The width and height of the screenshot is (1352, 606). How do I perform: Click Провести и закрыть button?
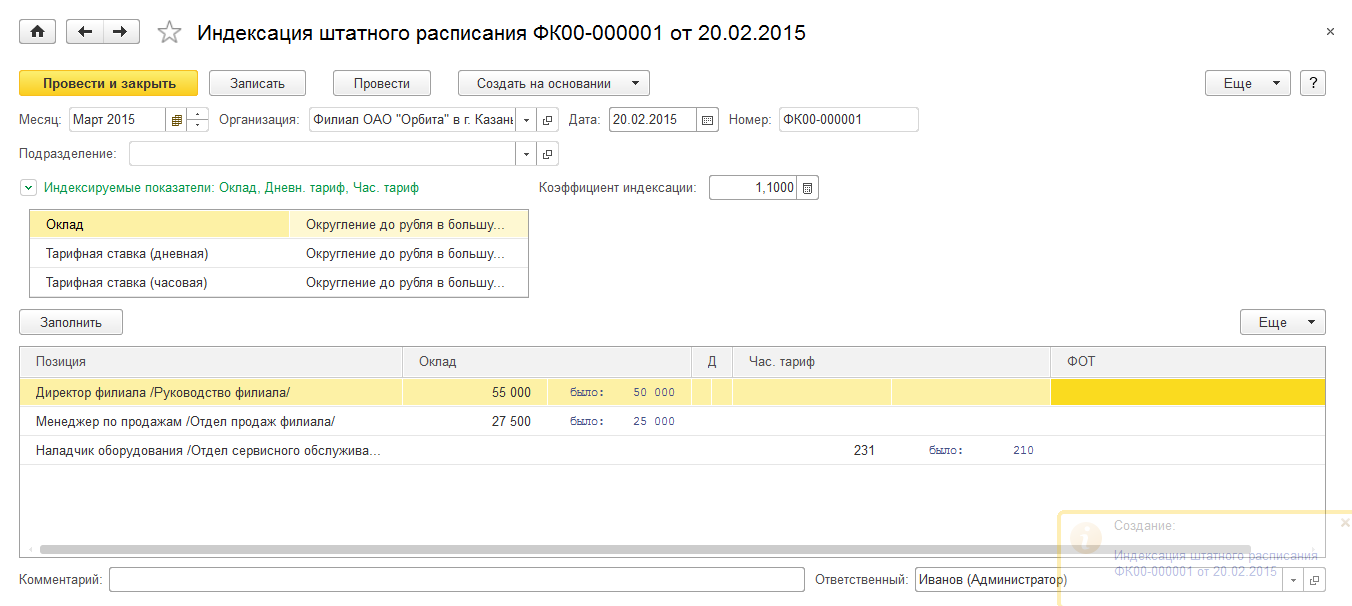click(x=109, y=83)
